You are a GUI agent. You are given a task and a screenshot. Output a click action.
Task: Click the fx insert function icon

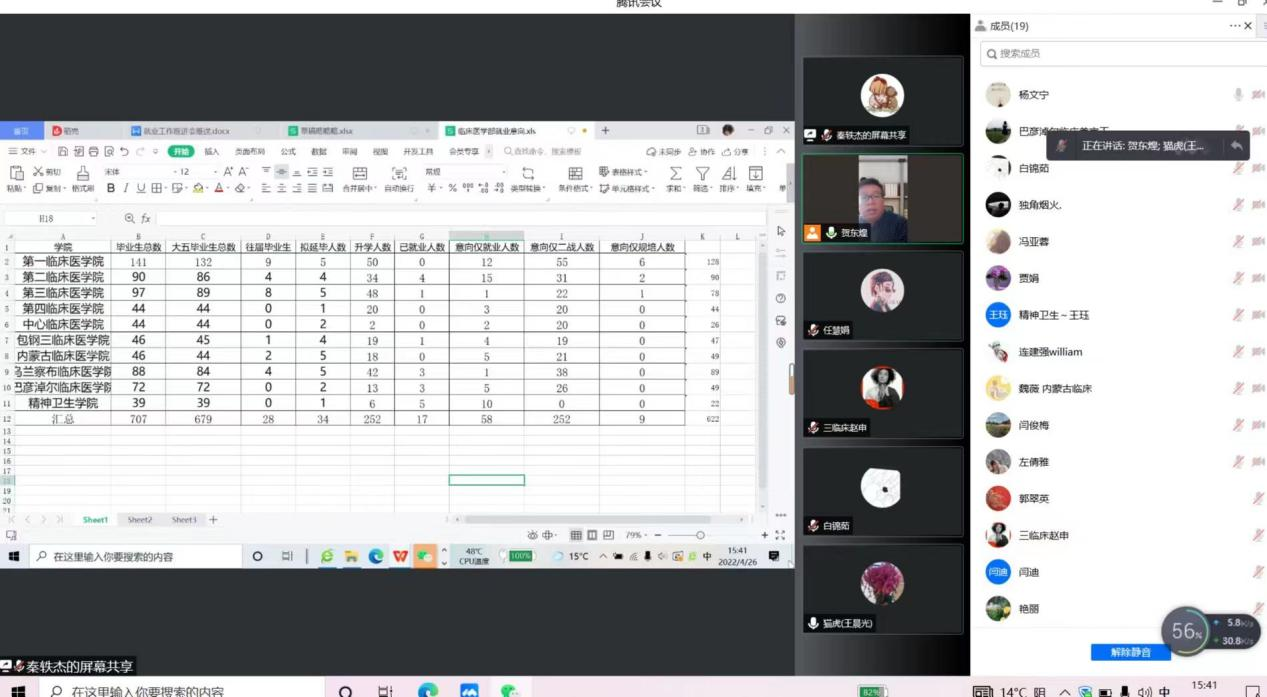[x=146, y=218]
